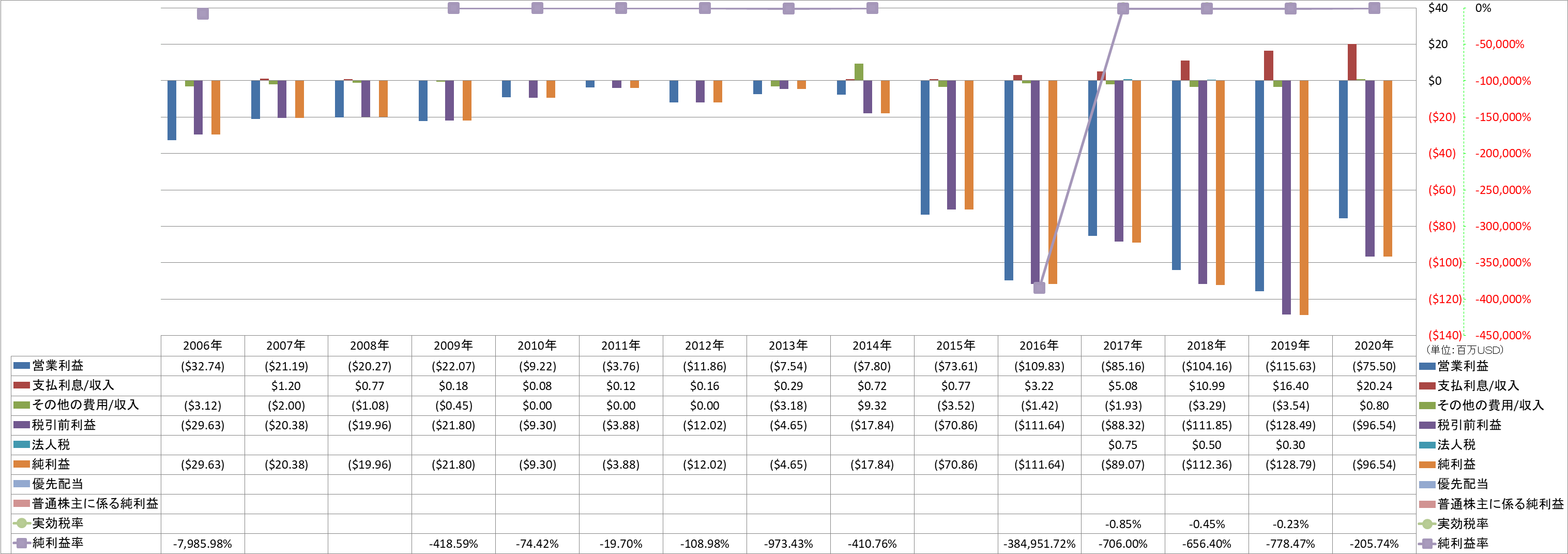
Task: Click the $40 axis label
Action: click(x=1438, y=8)
